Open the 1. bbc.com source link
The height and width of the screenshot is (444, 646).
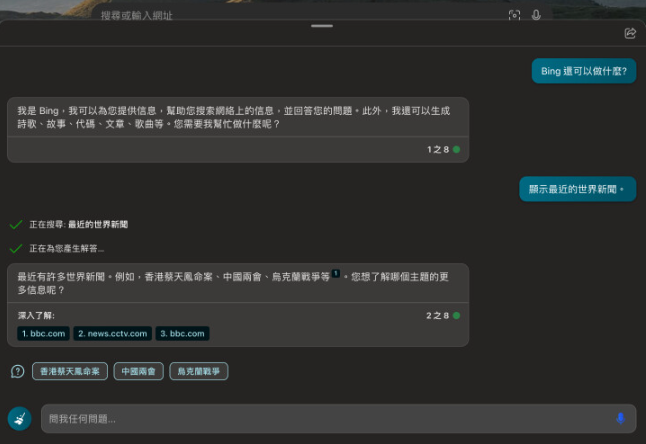(43, 334)
